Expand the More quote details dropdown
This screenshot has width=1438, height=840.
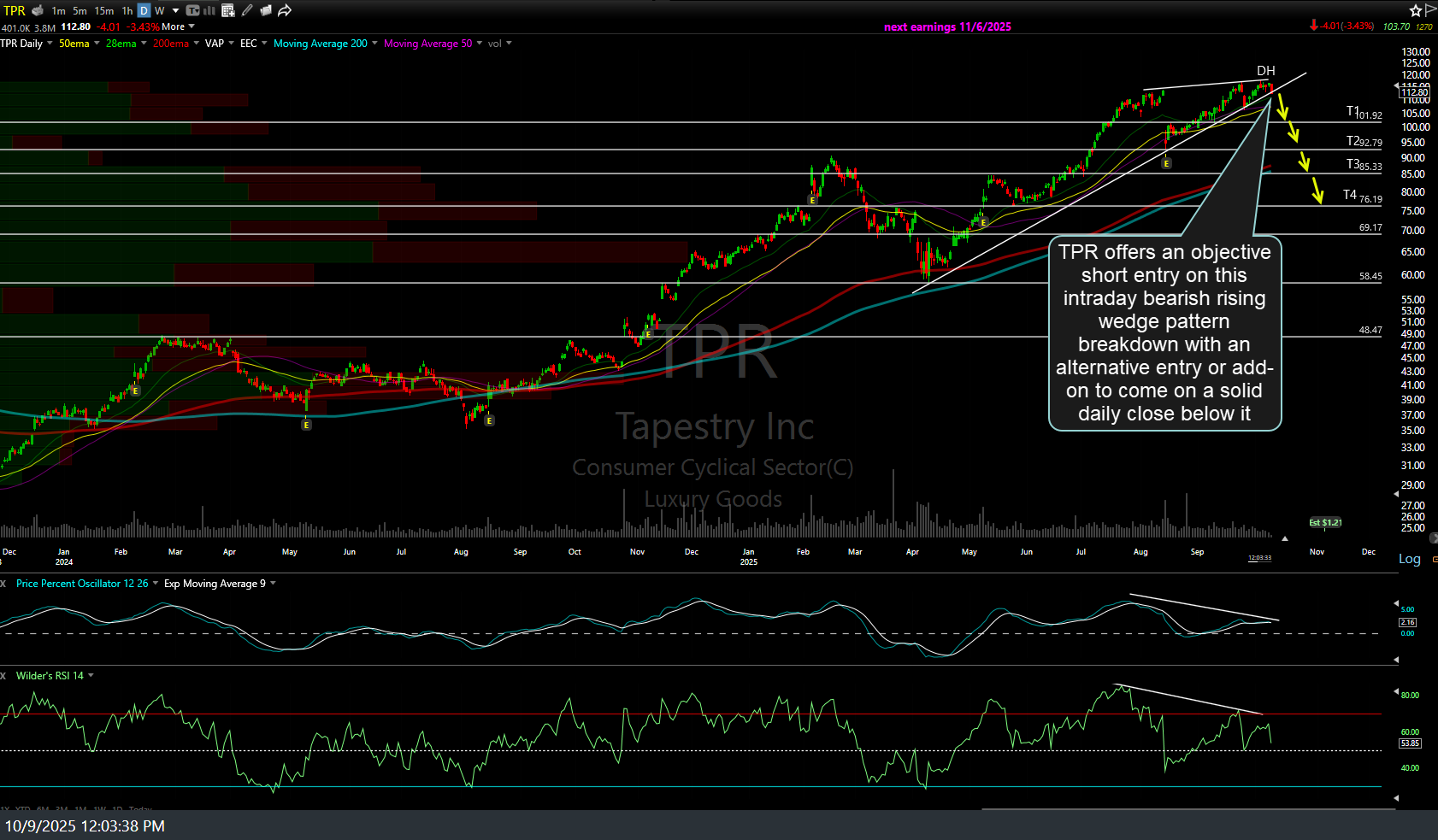(178, 26)
